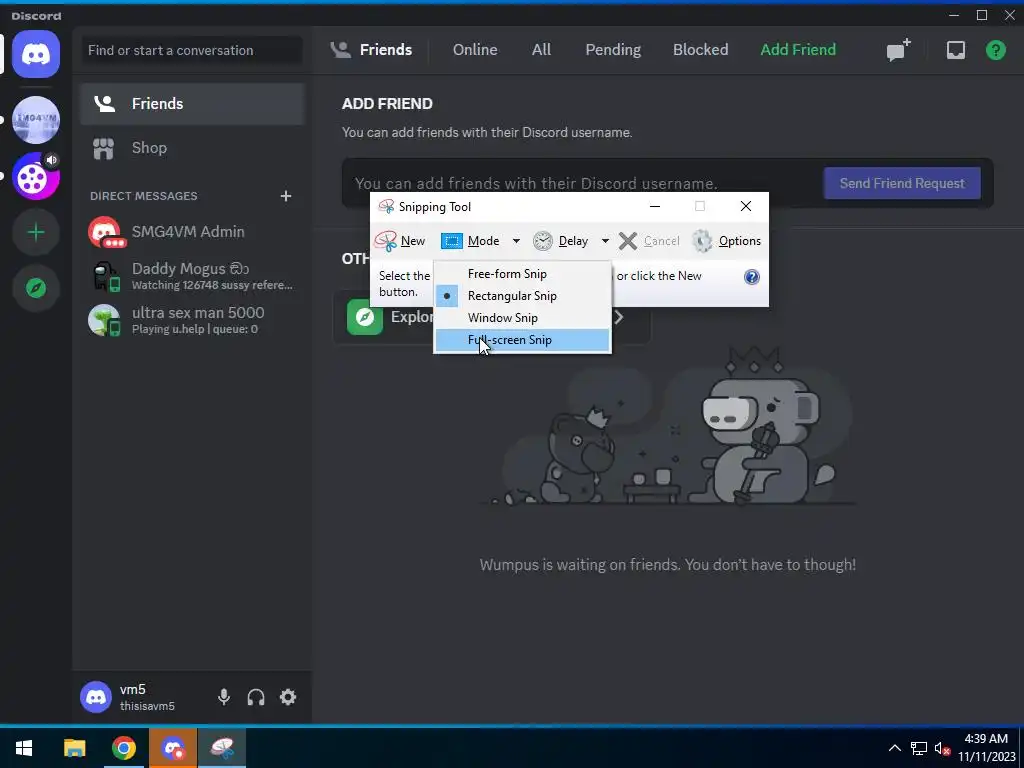
Task: Open the Shop in the sidebar
Action: pos(193,148)
